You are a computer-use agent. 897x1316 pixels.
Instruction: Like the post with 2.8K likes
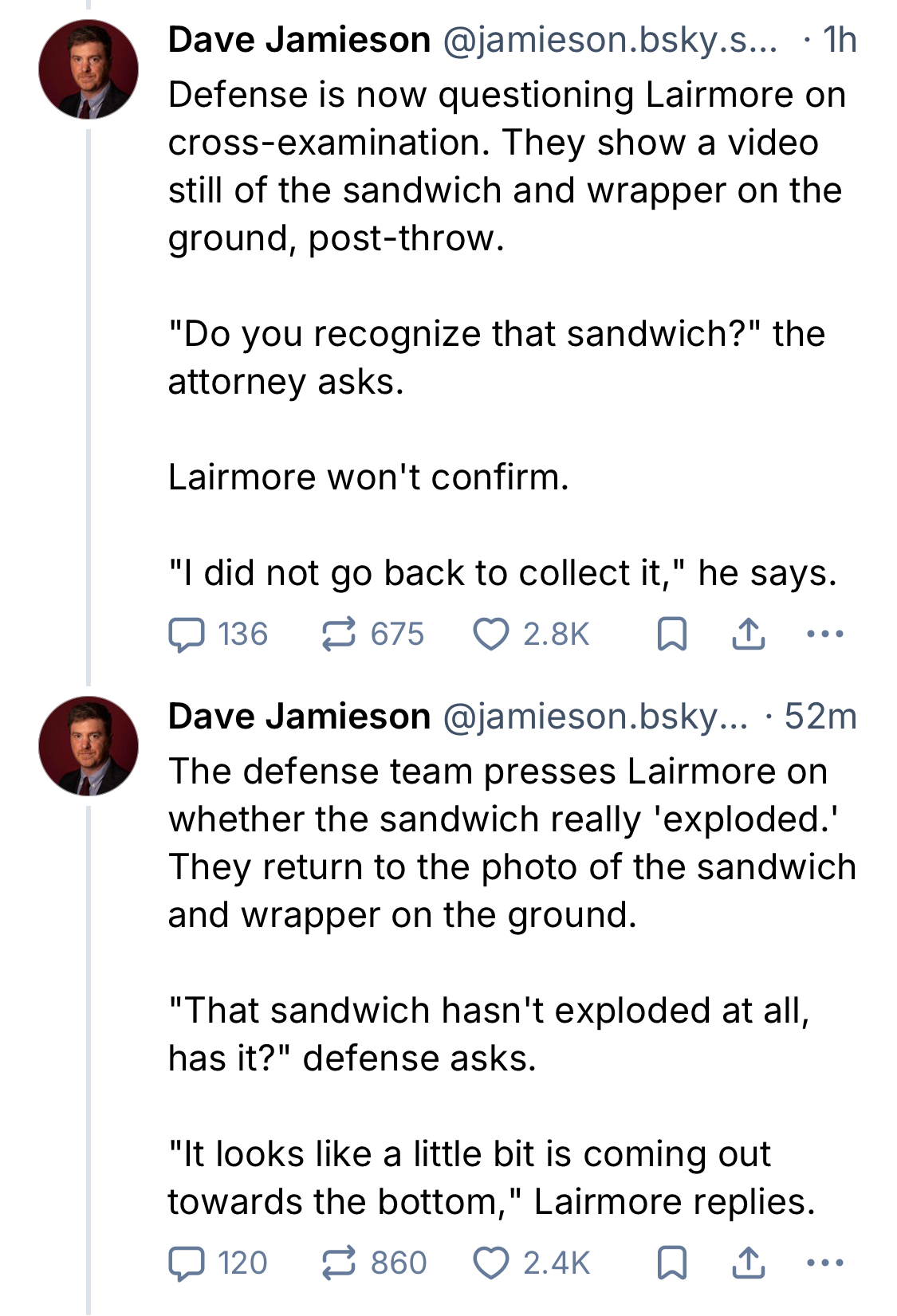tap(491, 634)
